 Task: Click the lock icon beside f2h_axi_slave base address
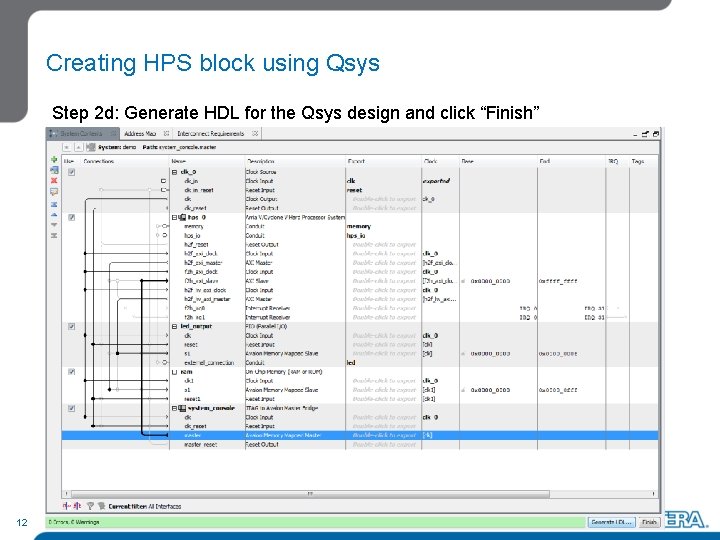point(463,281)
